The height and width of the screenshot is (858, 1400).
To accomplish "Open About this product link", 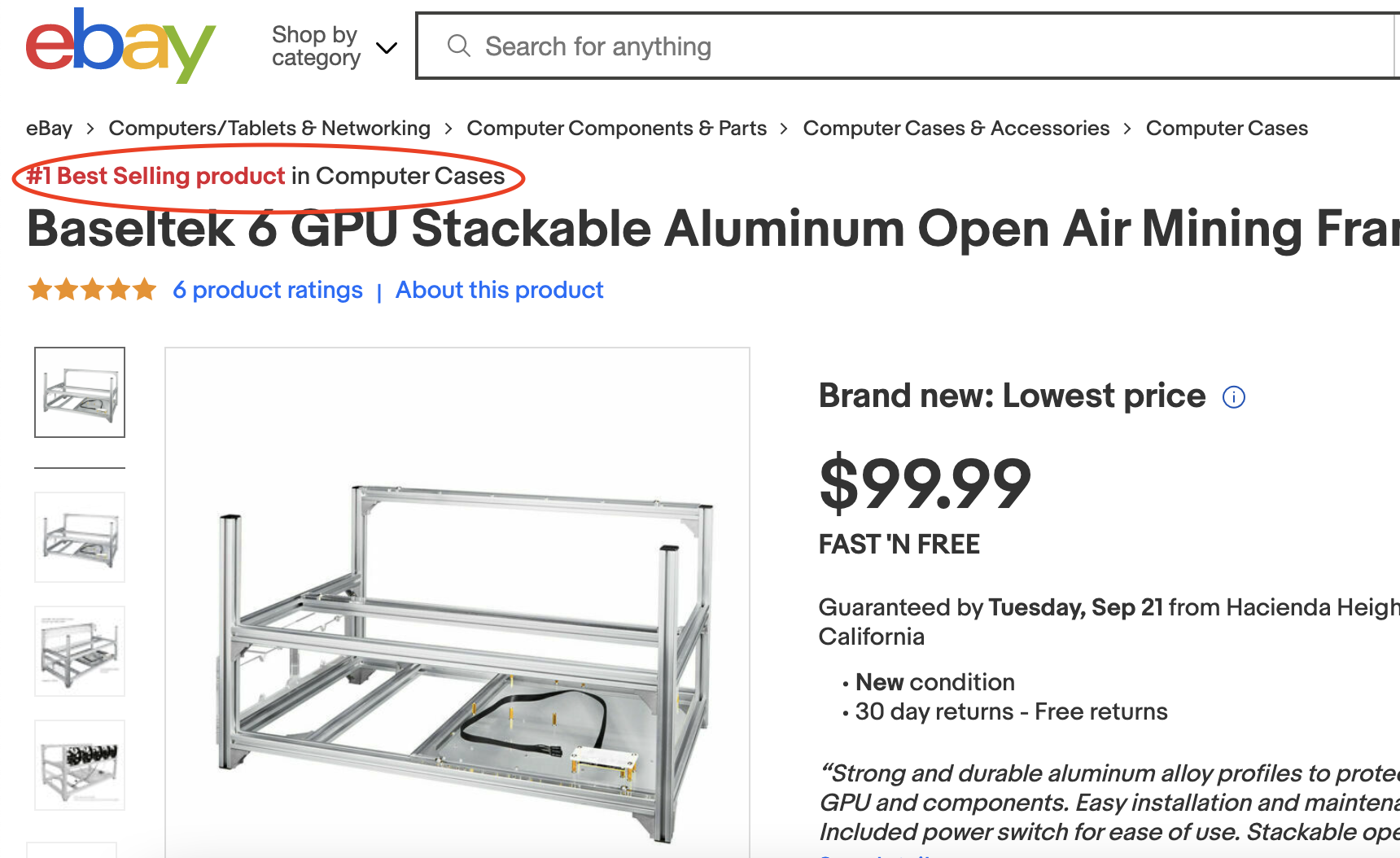I will pyautogui.click(x=499, y=290).
